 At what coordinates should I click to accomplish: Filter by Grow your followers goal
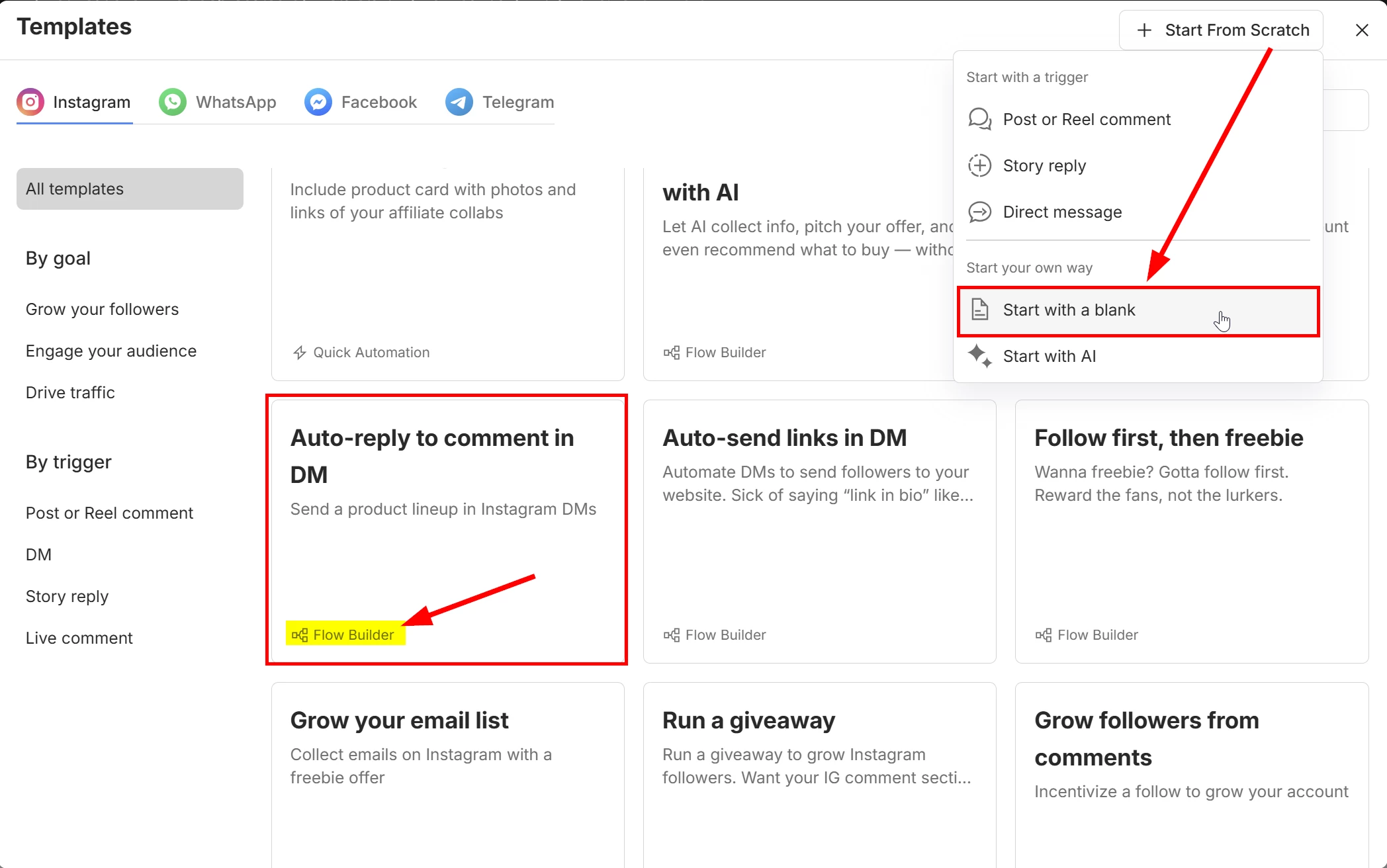point(102,309)
